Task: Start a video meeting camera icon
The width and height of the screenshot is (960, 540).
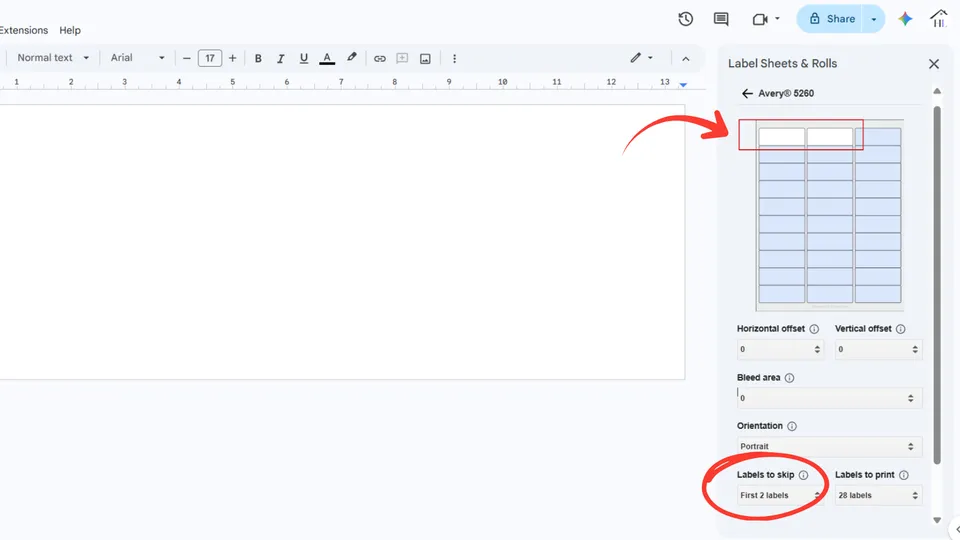Action: (x=760, y=20)
